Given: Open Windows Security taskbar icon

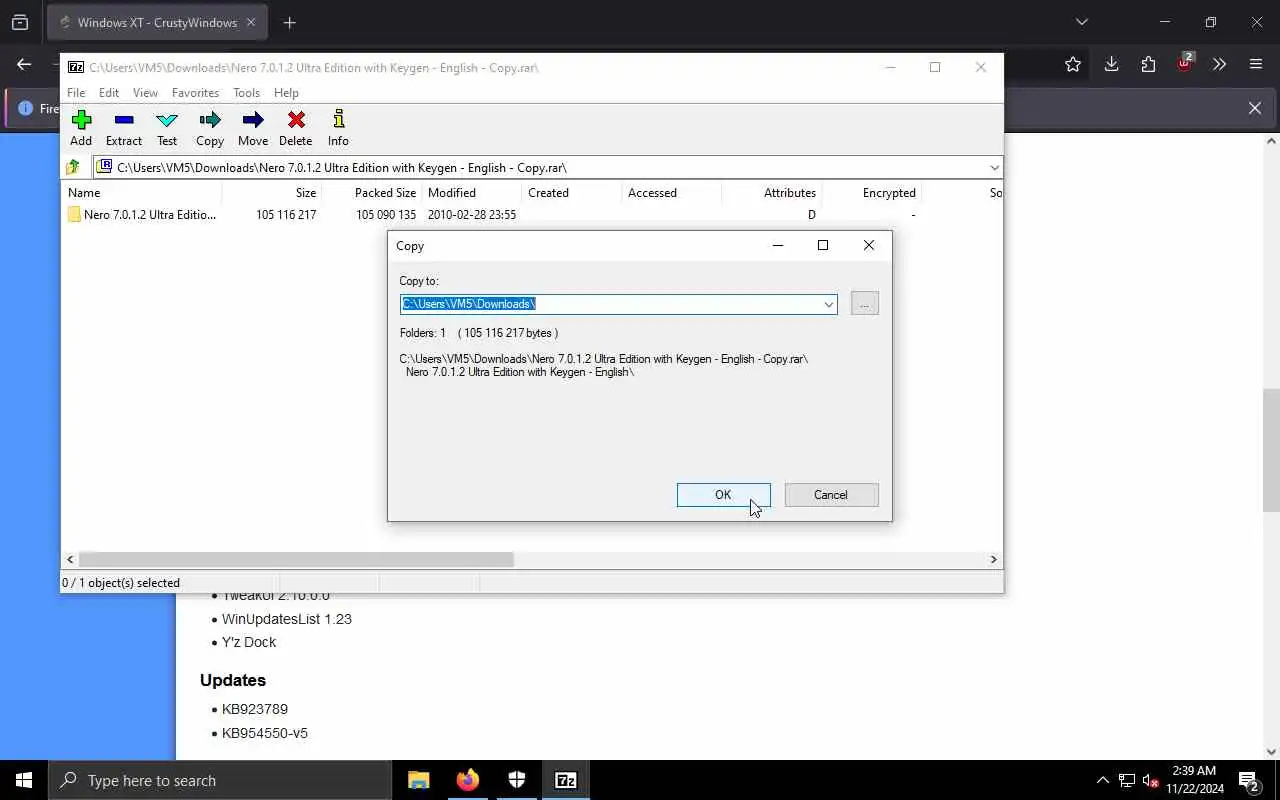Looking at the screenshot, I should pos(517,780).
